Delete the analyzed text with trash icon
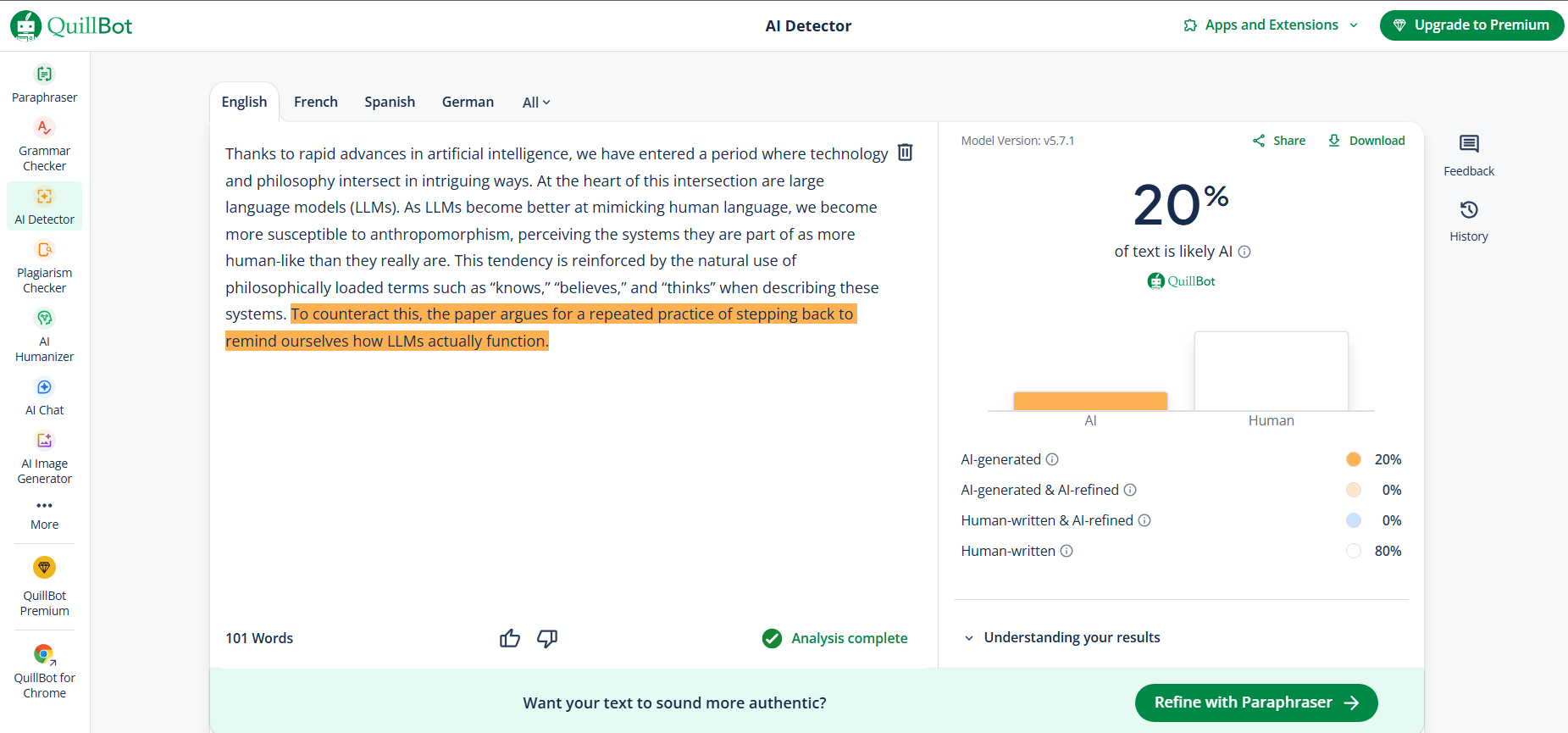This screenshot has height=733, width=1568. (x=904, y=153)
